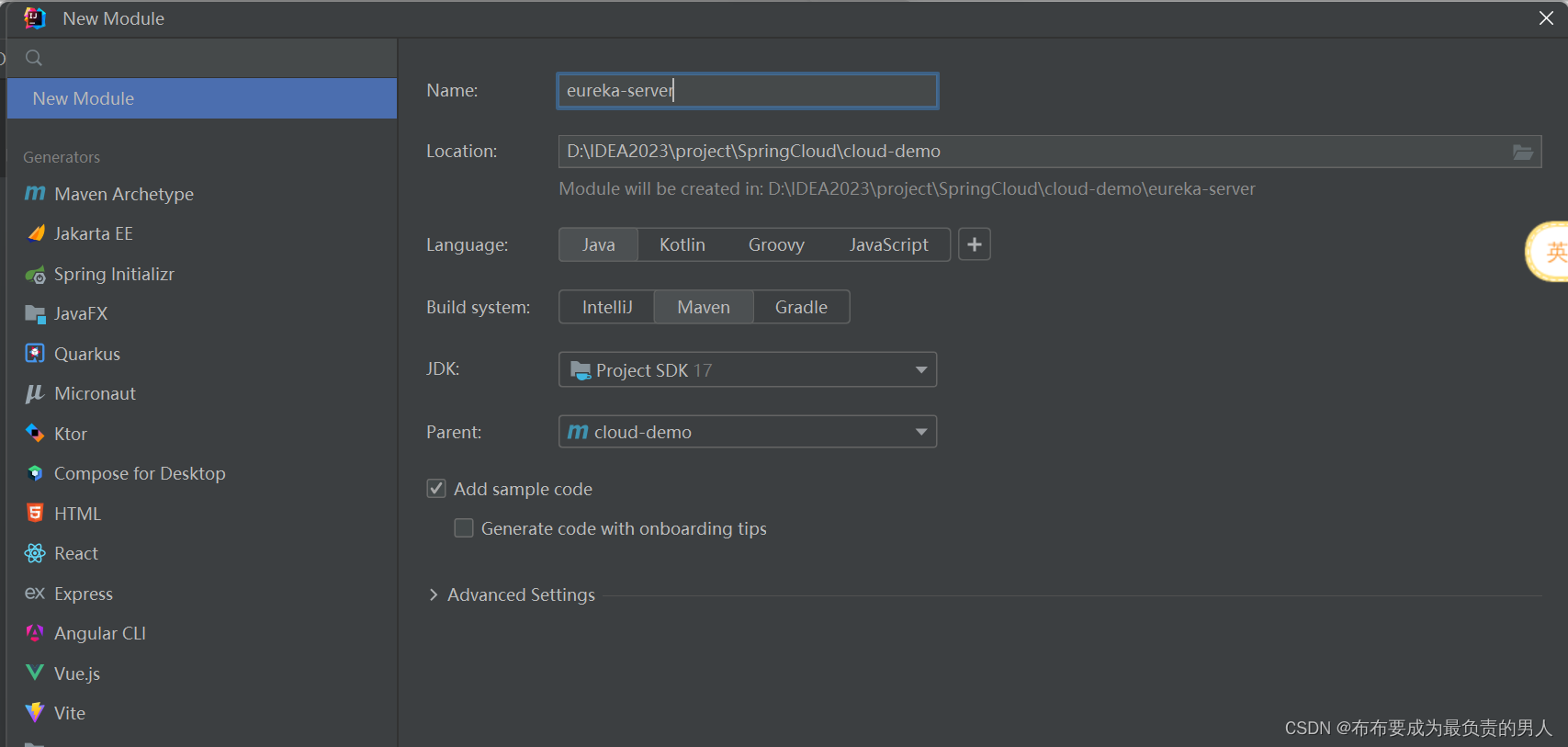Enable Generate code with onboarding tips

click(464, 528)
